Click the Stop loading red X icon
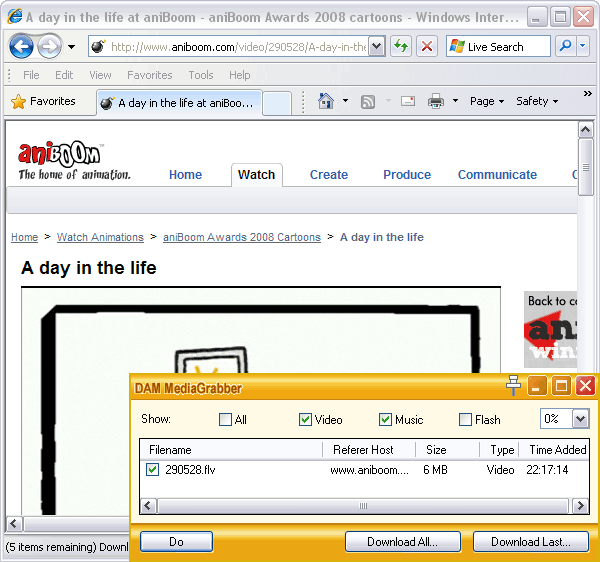The height and width of the screenshot is (562, 600). tap(427, 47)
